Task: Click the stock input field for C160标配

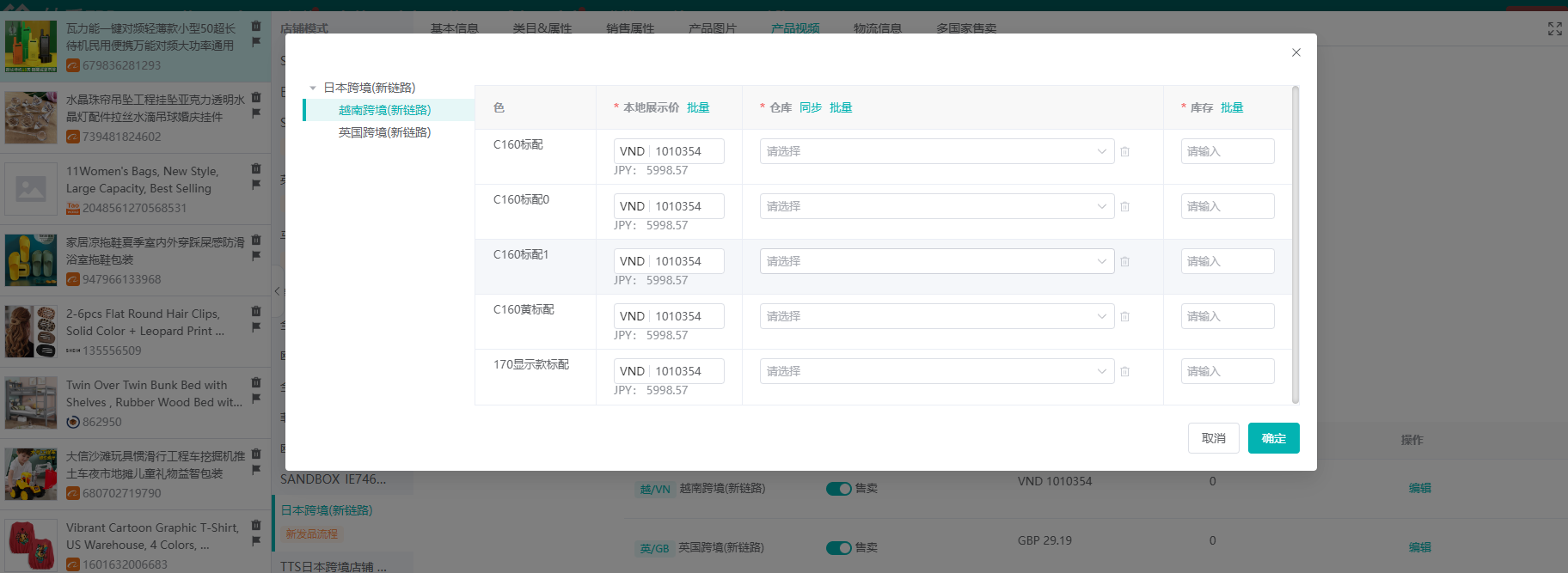Action: tap(1227, 151)
